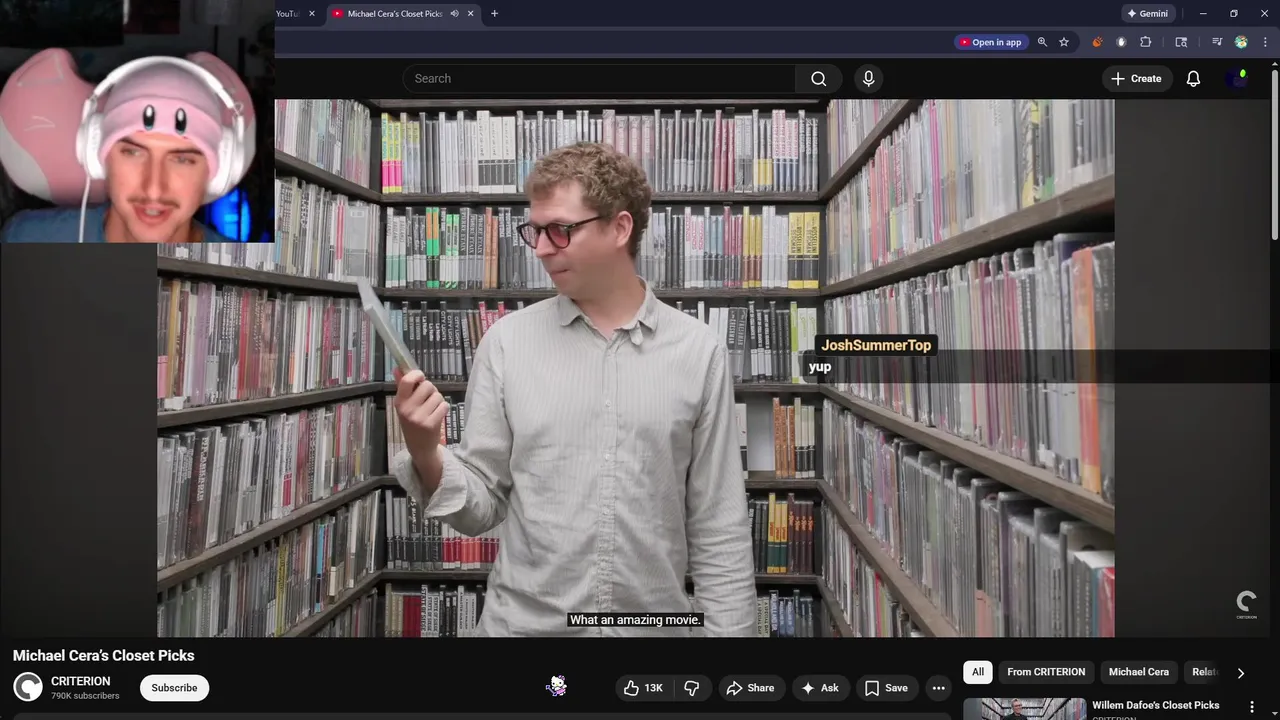The height and width of the screenshot is (720, 1280).
Task: Click the orange extension icon
Action: (x=1097, y=42)
